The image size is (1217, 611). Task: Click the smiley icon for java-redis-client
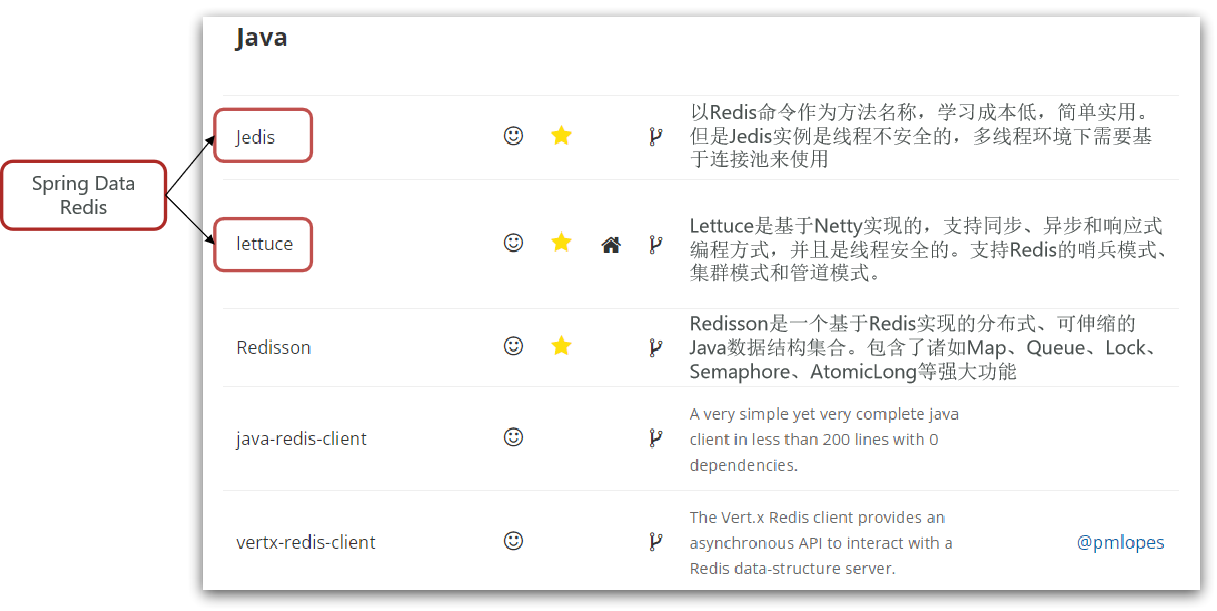pos(513,437)
